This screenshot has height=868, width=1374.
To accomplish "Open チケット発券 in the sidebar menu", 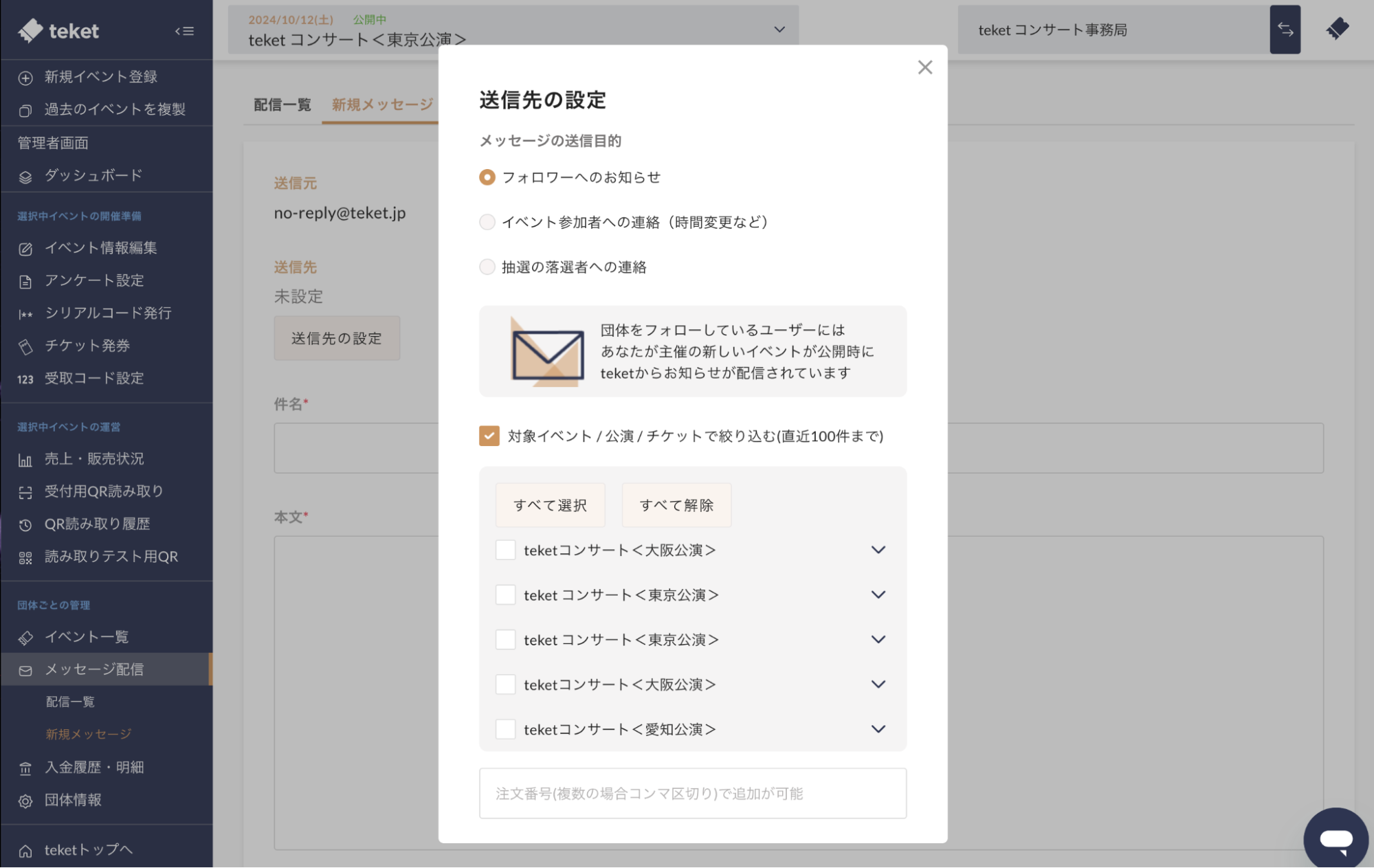I will click(x=87, y=346).
